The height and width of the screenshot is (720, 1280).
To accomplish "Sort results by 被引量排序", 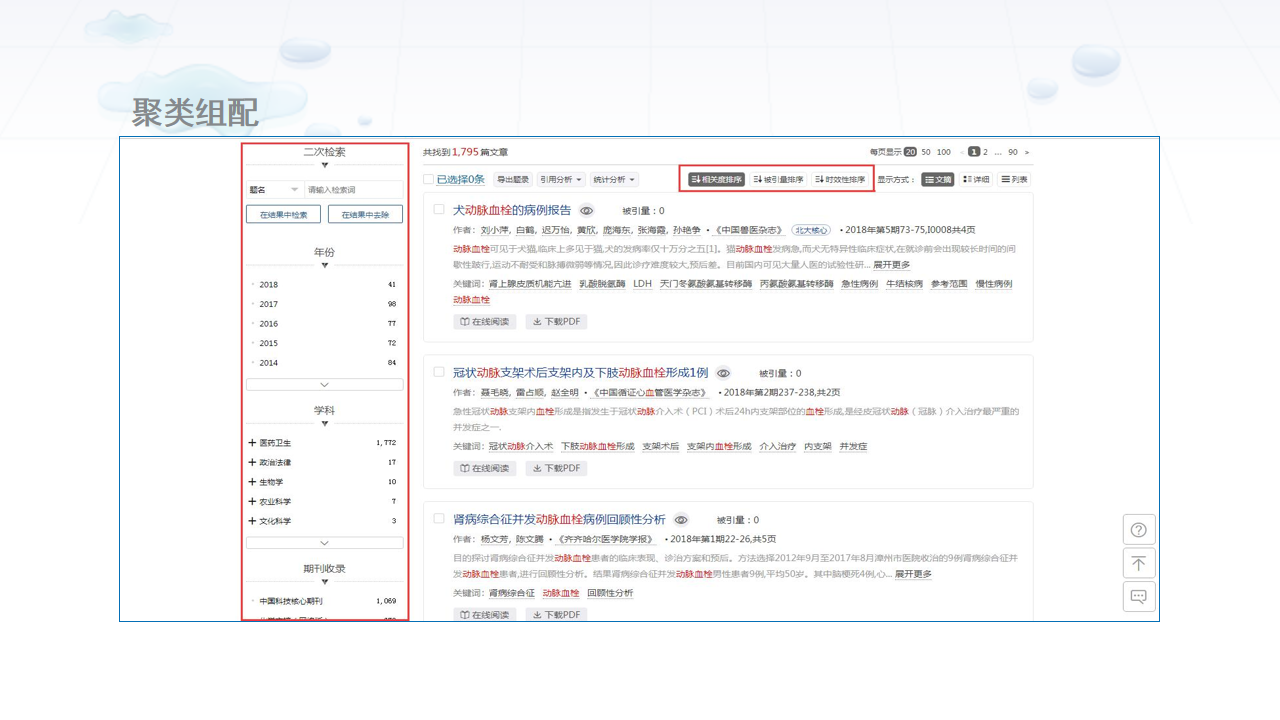I will click(777, 180).
